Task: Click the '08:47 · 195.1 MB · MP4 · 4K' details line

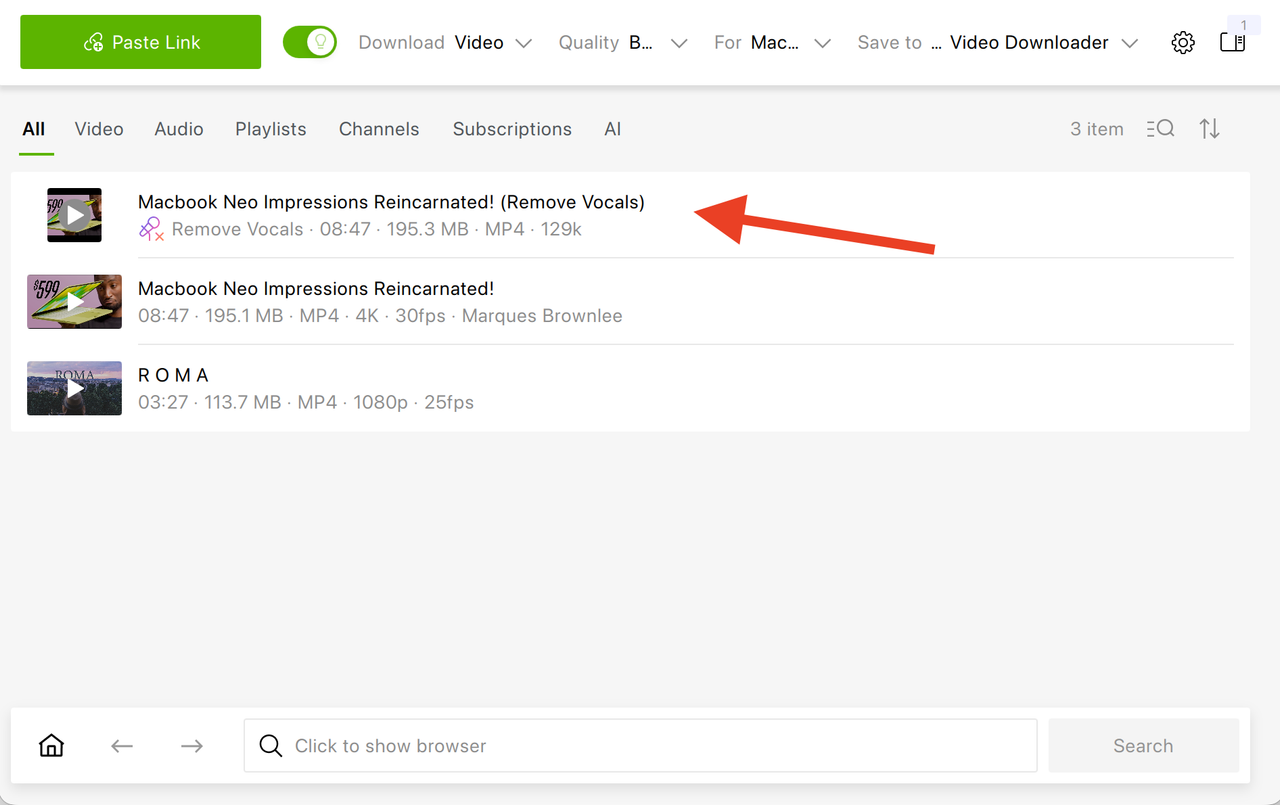Action: click(380, 316)
